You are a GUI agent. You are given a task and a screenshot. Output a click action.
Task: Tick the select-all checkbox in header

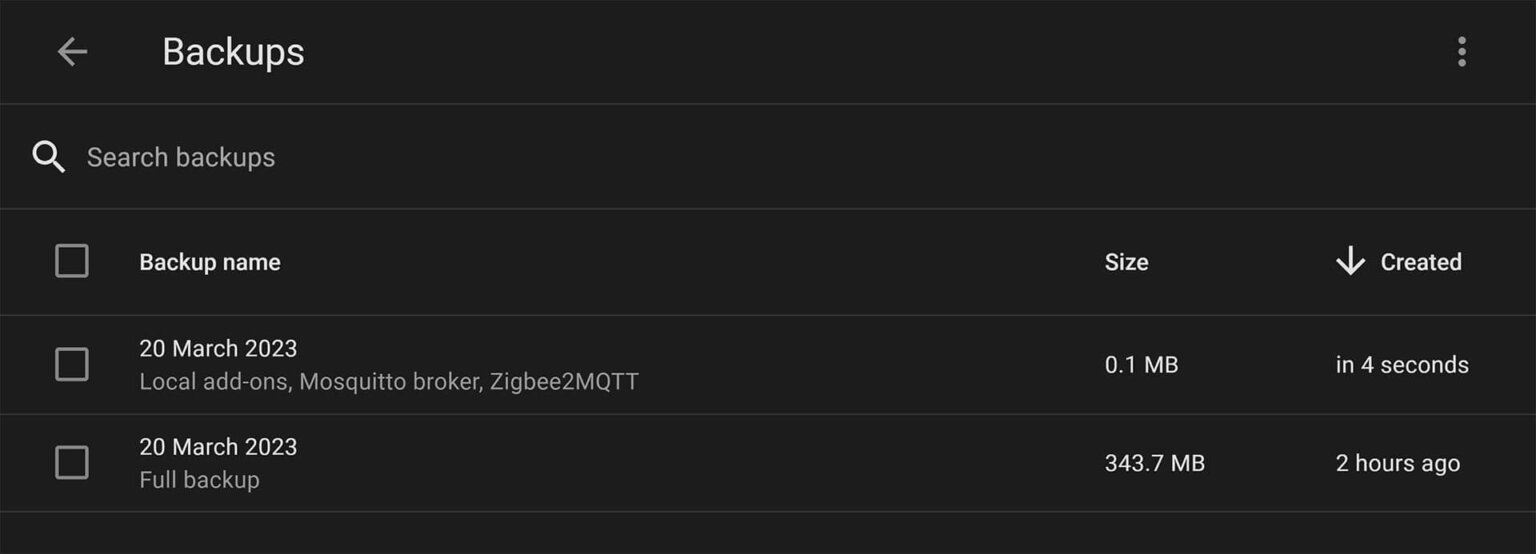[x=72, y=262]
